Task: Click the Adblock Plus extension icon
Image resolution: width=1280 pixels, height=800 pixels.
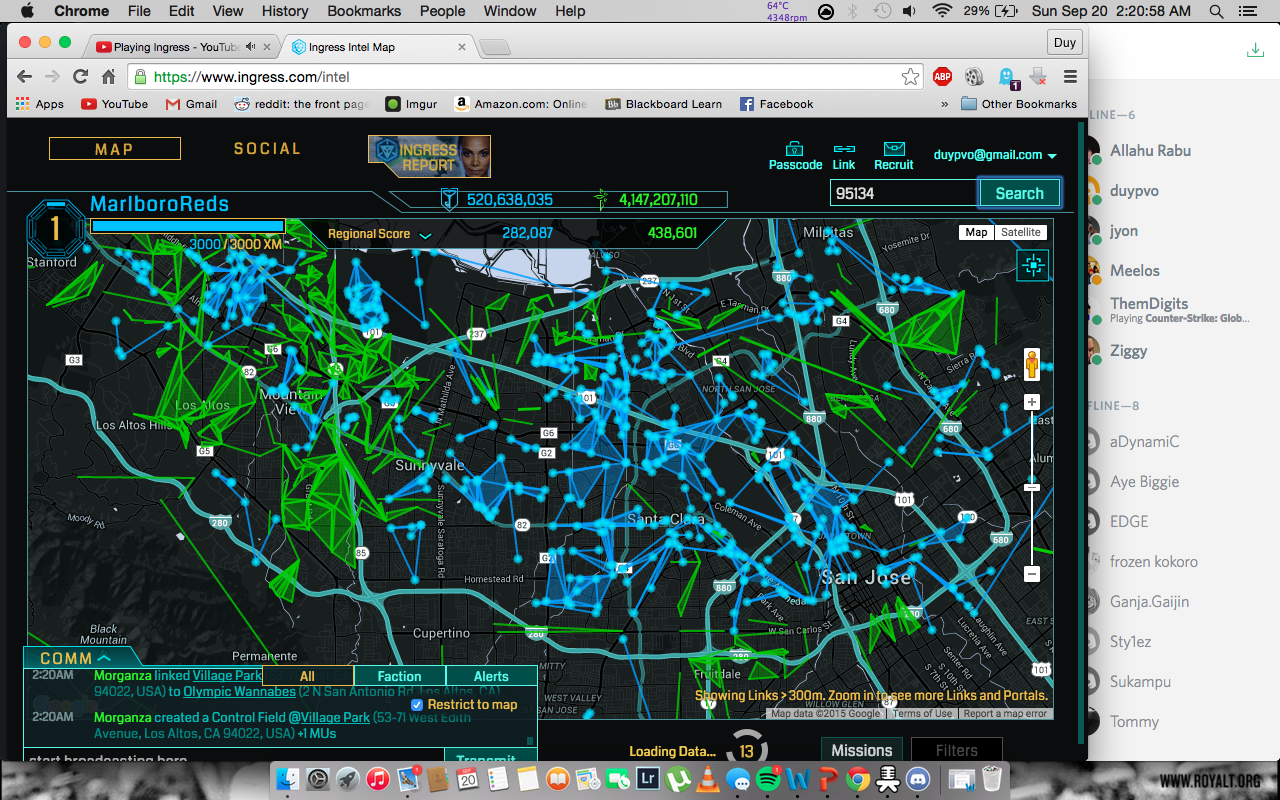Action: click(x=942, y=77)
